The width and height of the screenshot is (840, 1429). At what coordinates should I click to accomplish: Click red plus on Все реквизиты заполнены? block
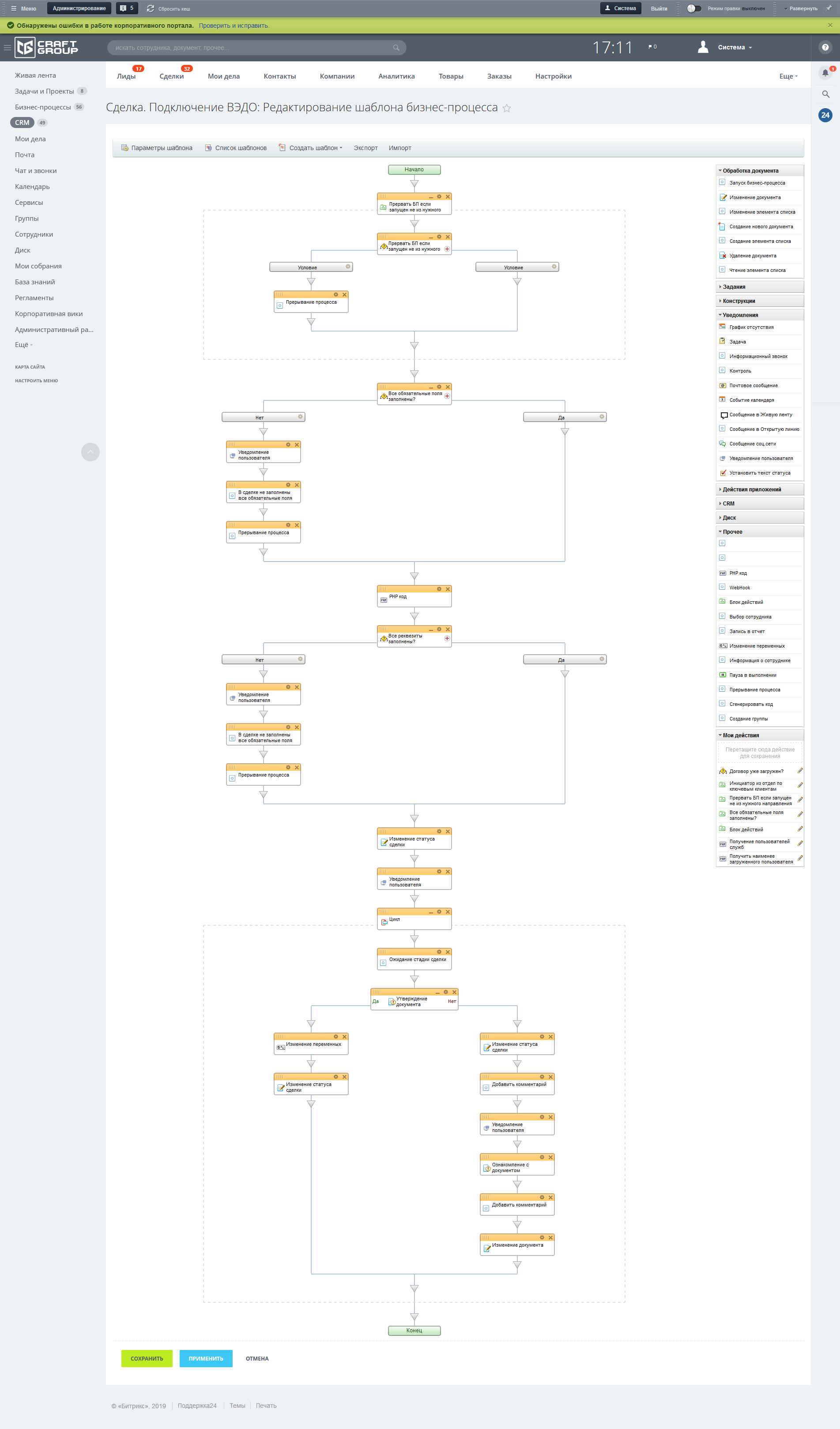click(447, 638)
